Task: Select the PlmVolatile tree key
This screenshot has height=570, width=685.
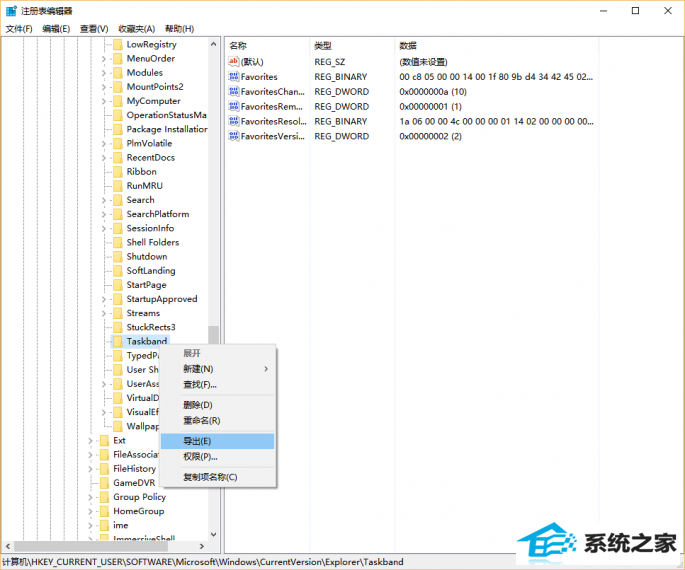Action: coord(149,143)
